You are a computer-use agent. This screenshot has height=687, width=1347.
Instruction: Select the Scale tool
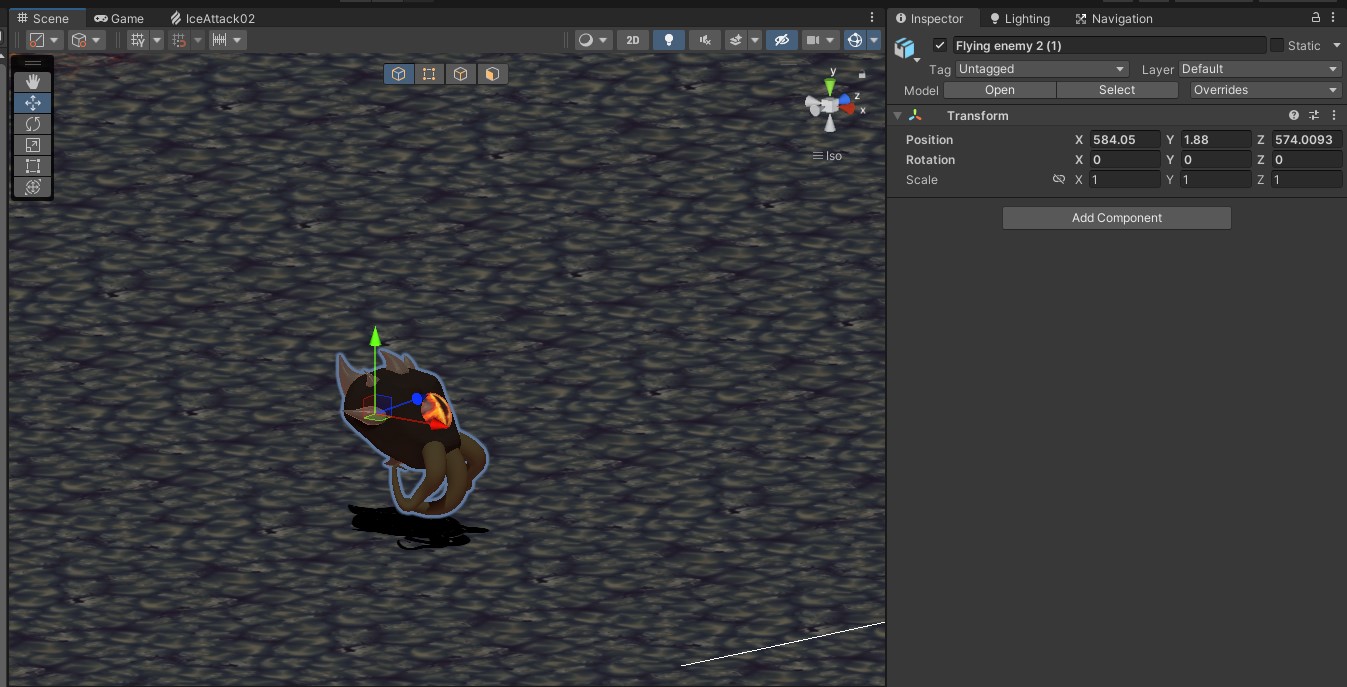[32, 145]
